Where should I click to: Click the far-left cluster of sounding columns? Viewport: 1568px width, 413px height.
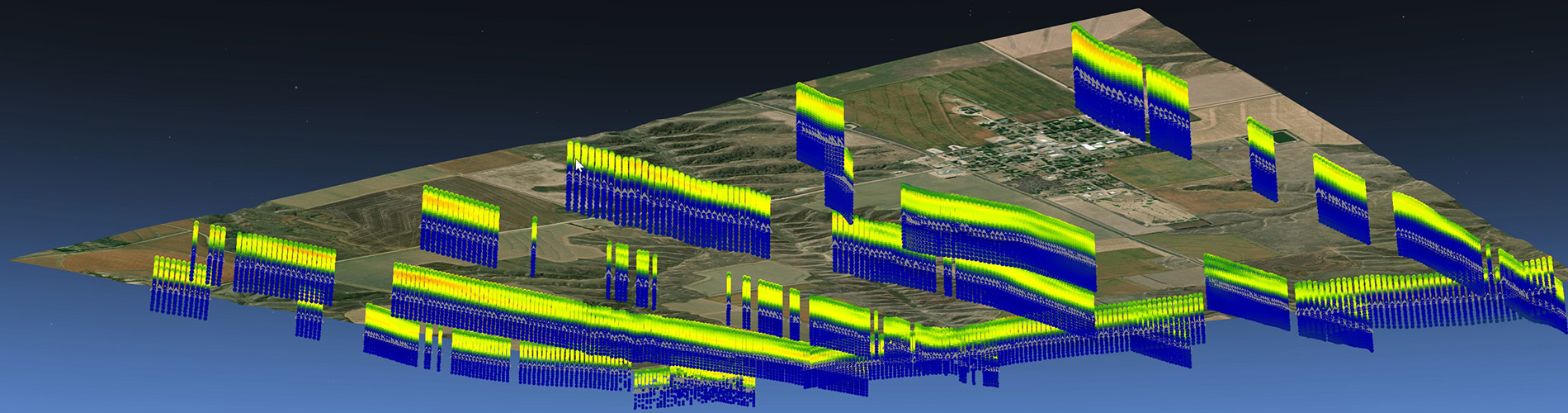180,285
